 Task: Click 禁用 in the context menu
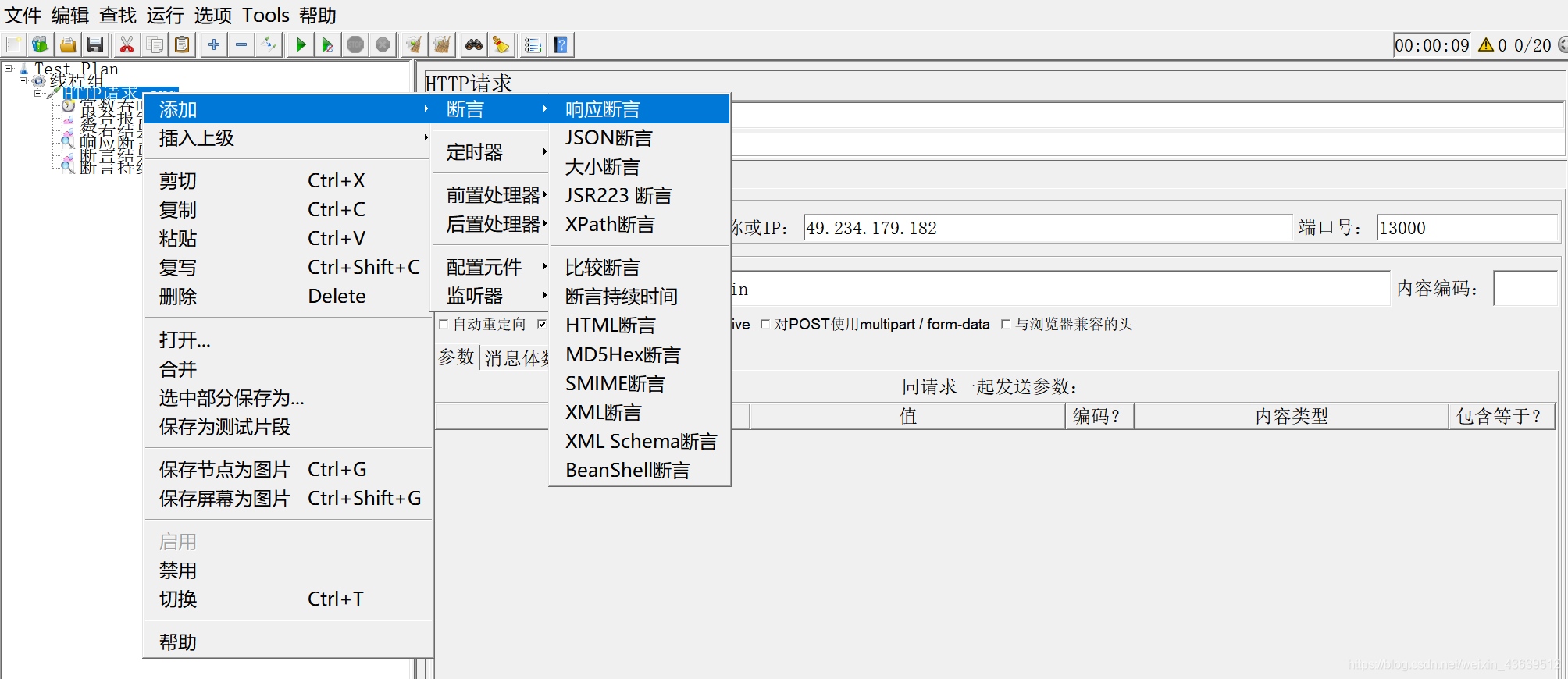pos(288,571)
